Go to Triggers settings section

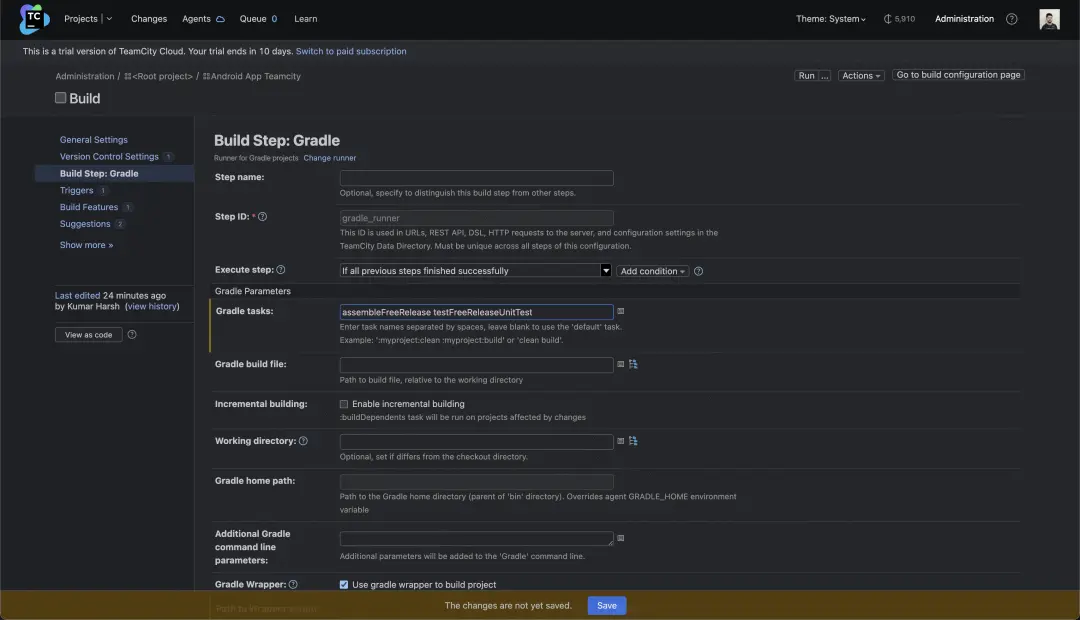point(76,190)
